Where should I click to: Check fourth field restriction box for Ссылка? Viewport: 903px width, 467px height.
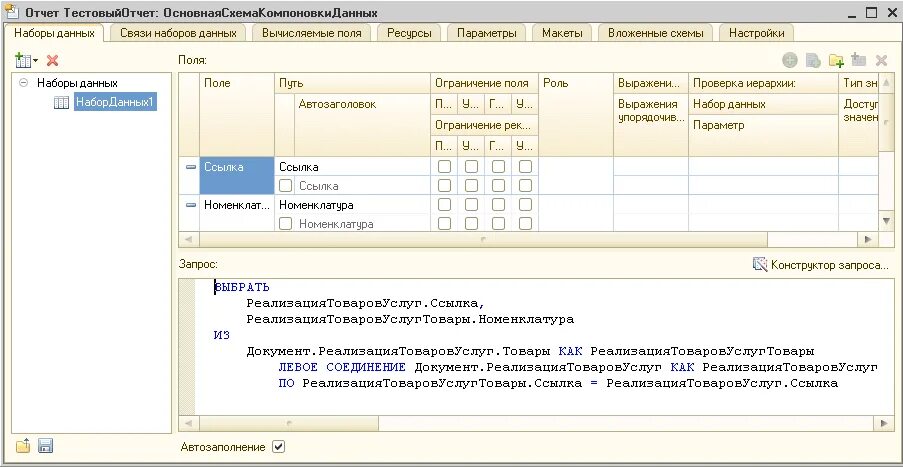[525, 166]
